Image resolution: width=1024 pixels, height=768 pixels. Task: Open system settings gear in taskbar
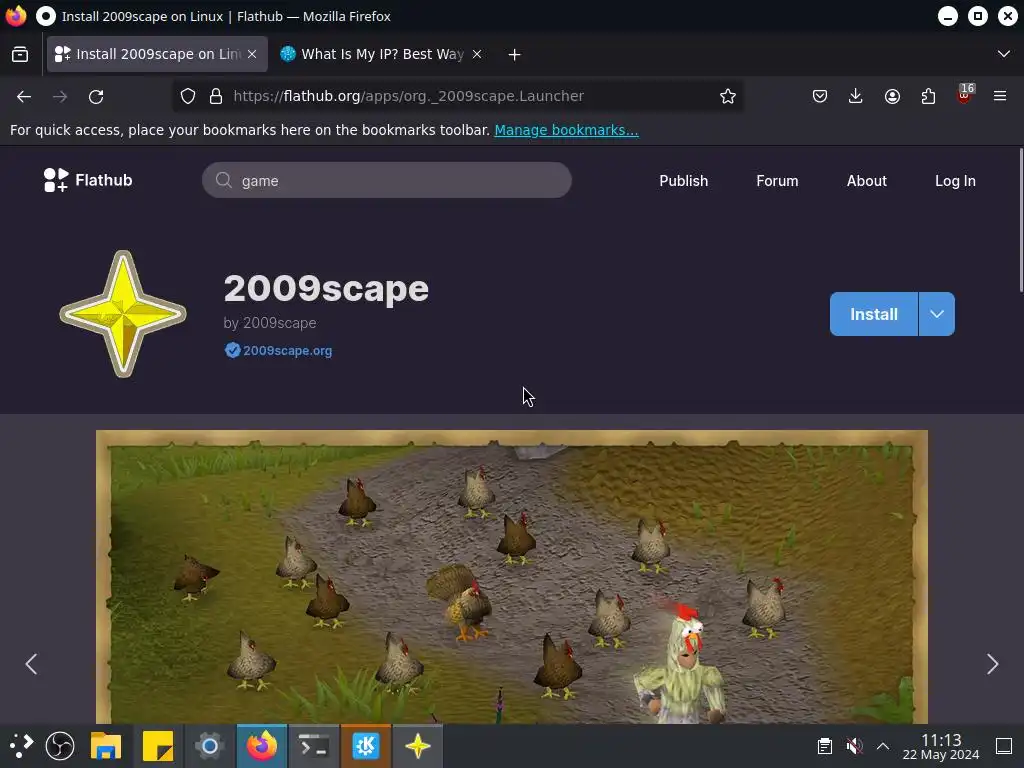pyautogui.click(x=210, y=746)
